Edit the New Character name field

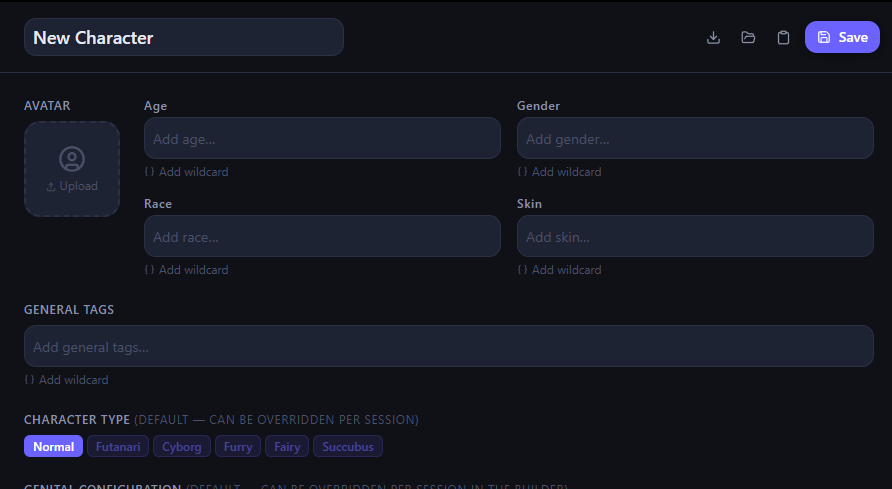[184, 37]
